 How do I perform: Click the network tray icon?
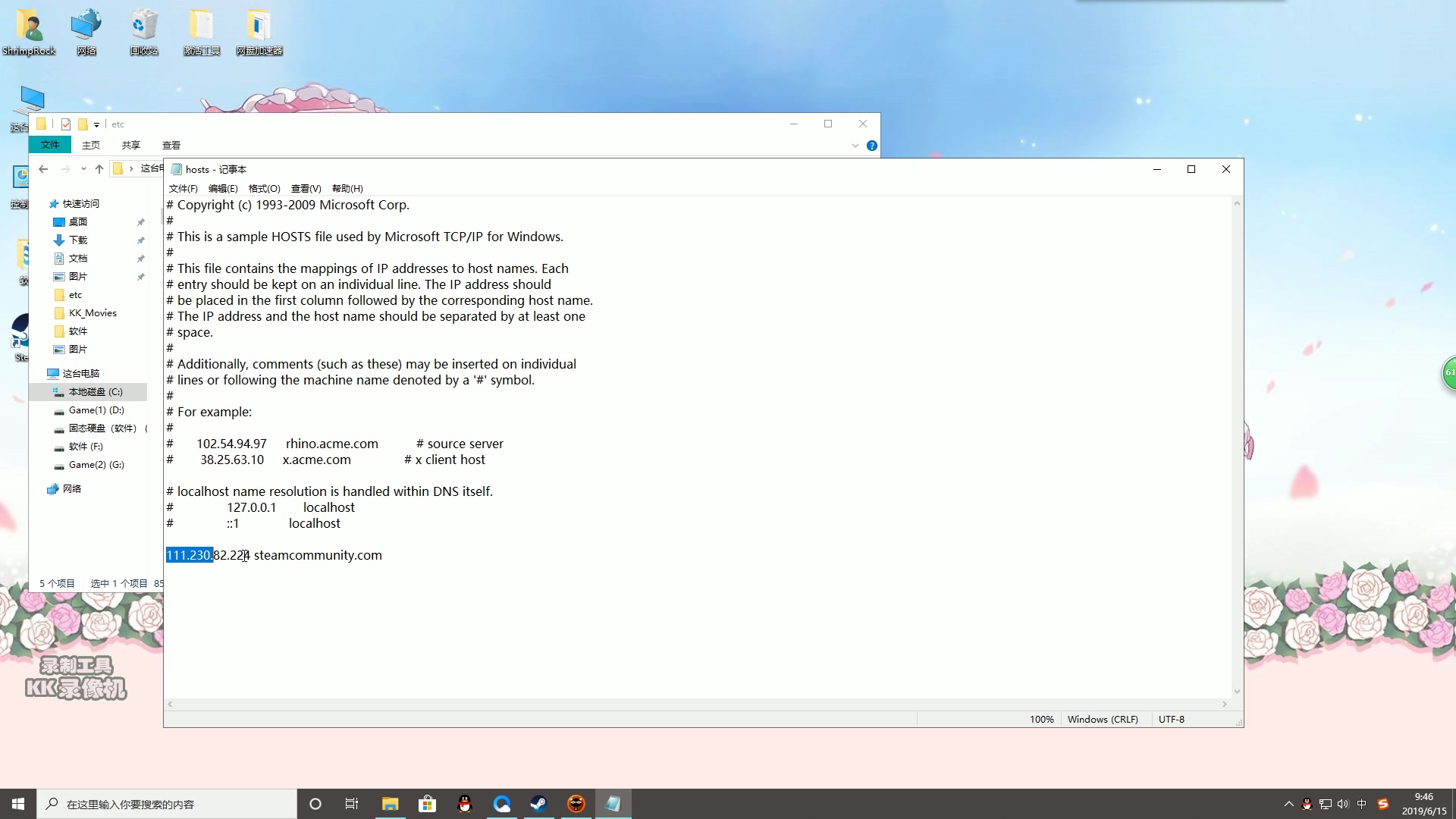click(1325, 804)
